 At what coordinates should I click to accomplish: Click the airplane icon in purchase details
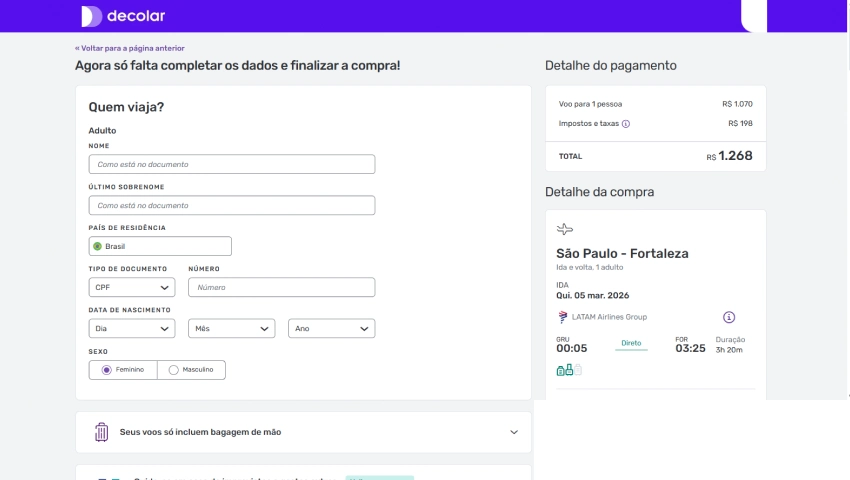click(x=565, y=229)
